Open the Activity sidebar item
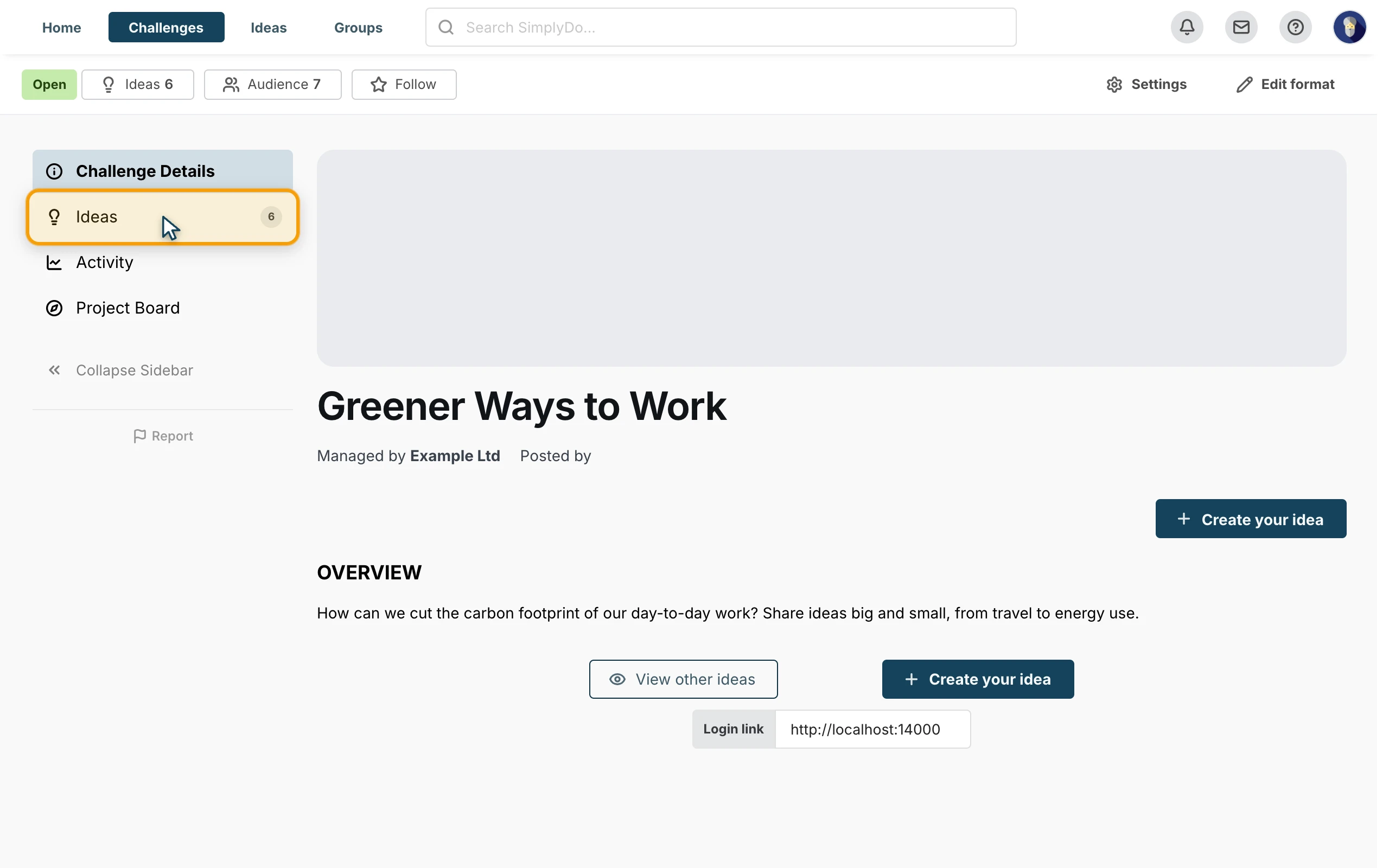 pos(162,263)
